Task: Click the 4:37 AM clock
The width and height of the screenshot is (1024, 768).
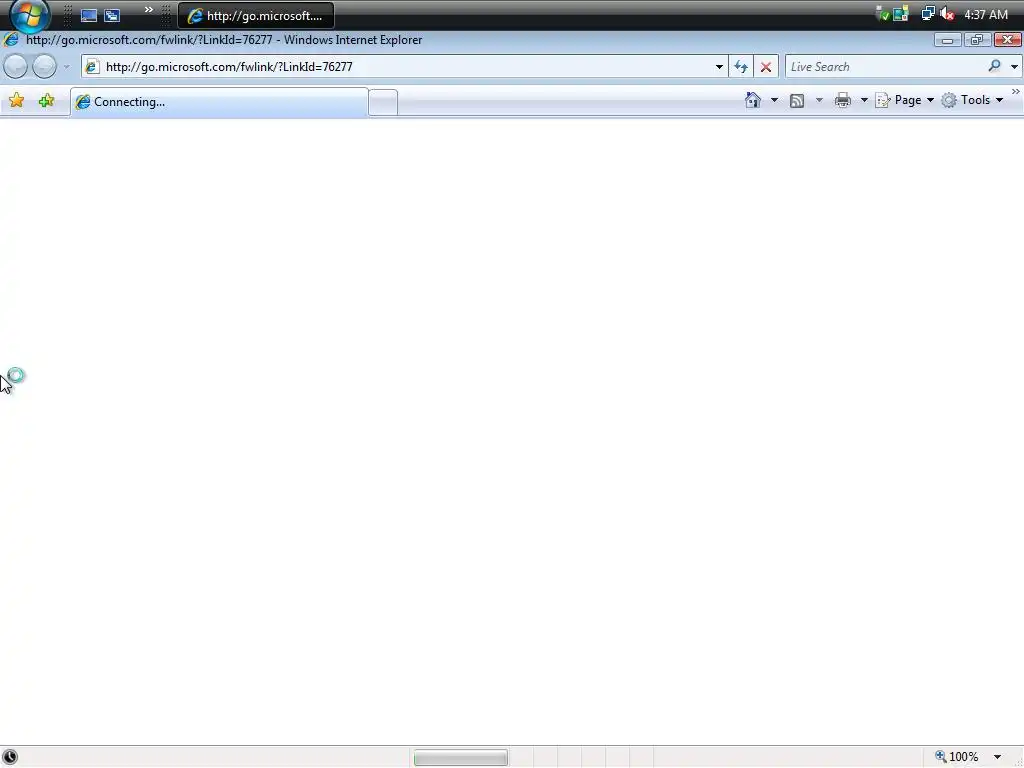Action: tap(985, 14)
